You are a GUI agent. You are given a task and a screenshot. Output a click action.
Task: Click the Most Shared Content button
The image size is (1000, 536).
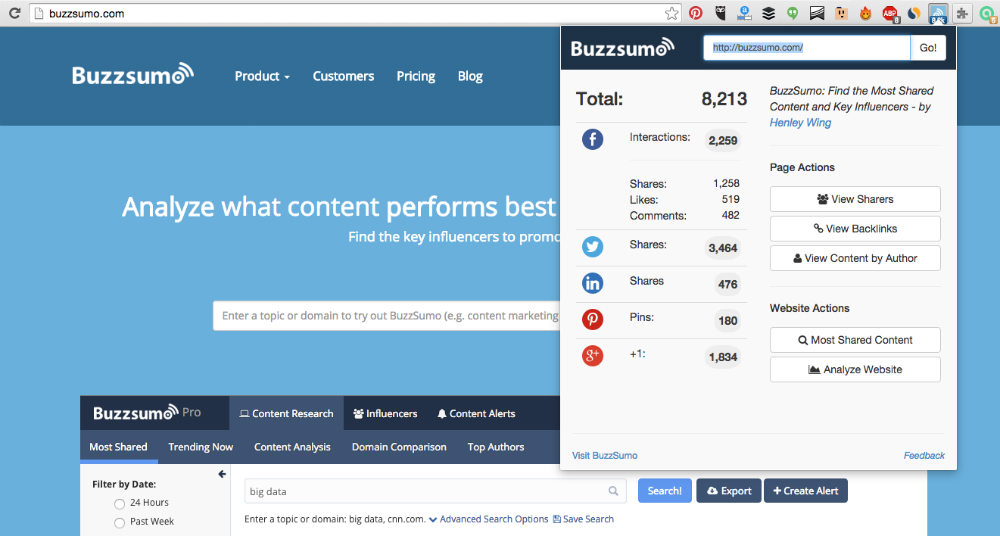(855, 340)
